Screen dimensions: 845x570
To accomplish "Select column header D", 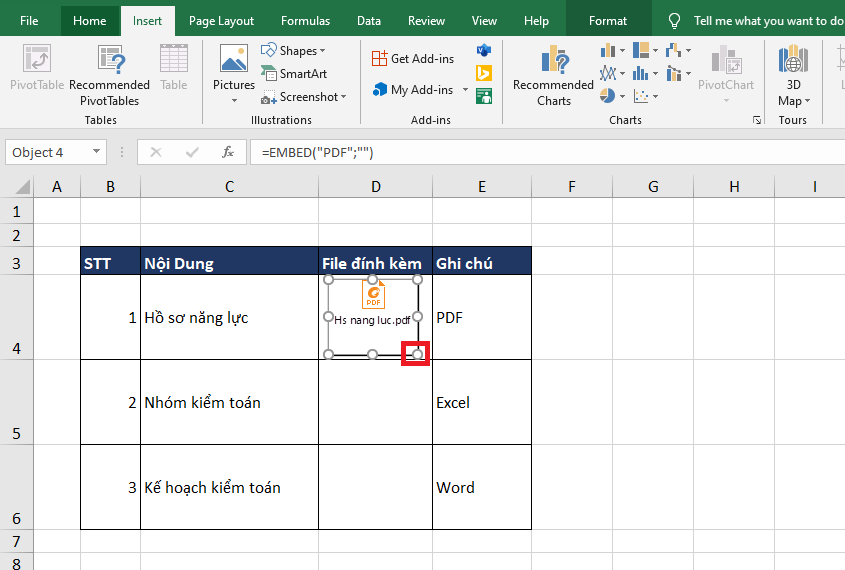I will [376, 187].
